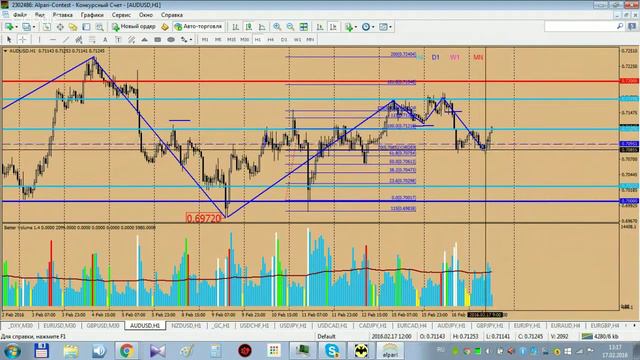Viewport: 640px width, 360px height.
Task: Open Chrome from the taskbar
Action: click(x=127, y=351)
